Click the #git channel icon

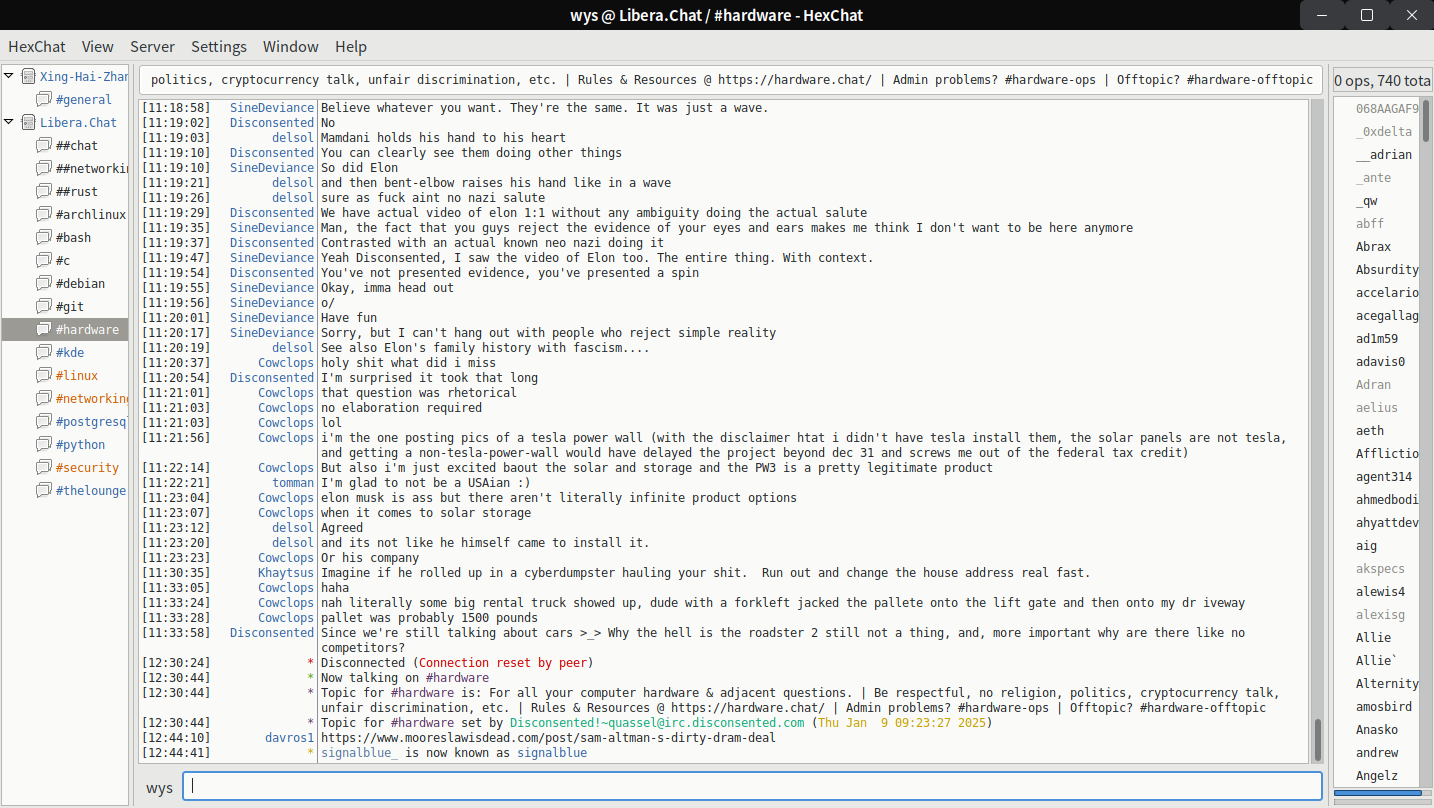coord(44,306)
